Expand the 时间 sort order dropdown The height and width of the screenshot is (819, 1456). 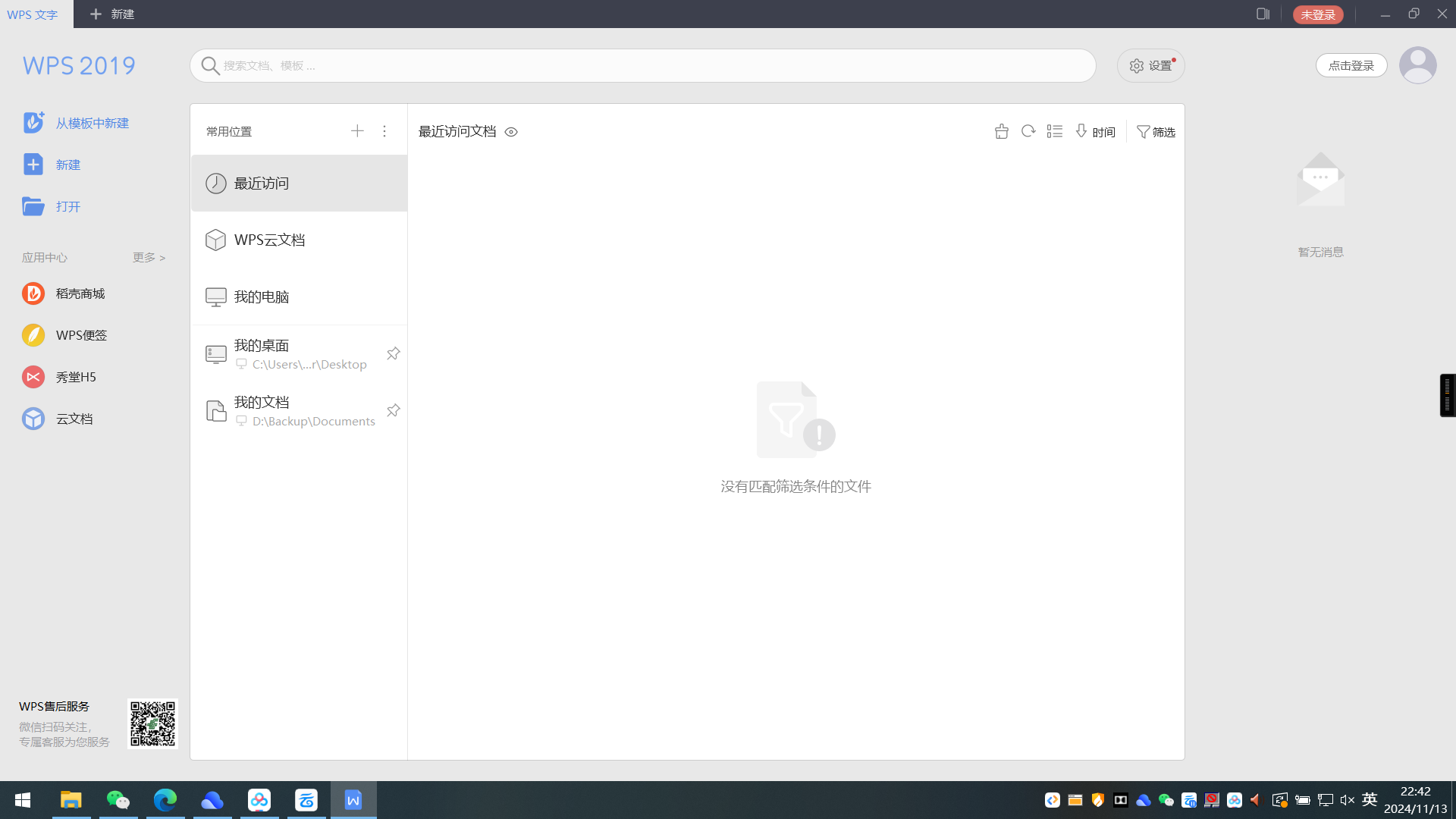coord(1095,132)
